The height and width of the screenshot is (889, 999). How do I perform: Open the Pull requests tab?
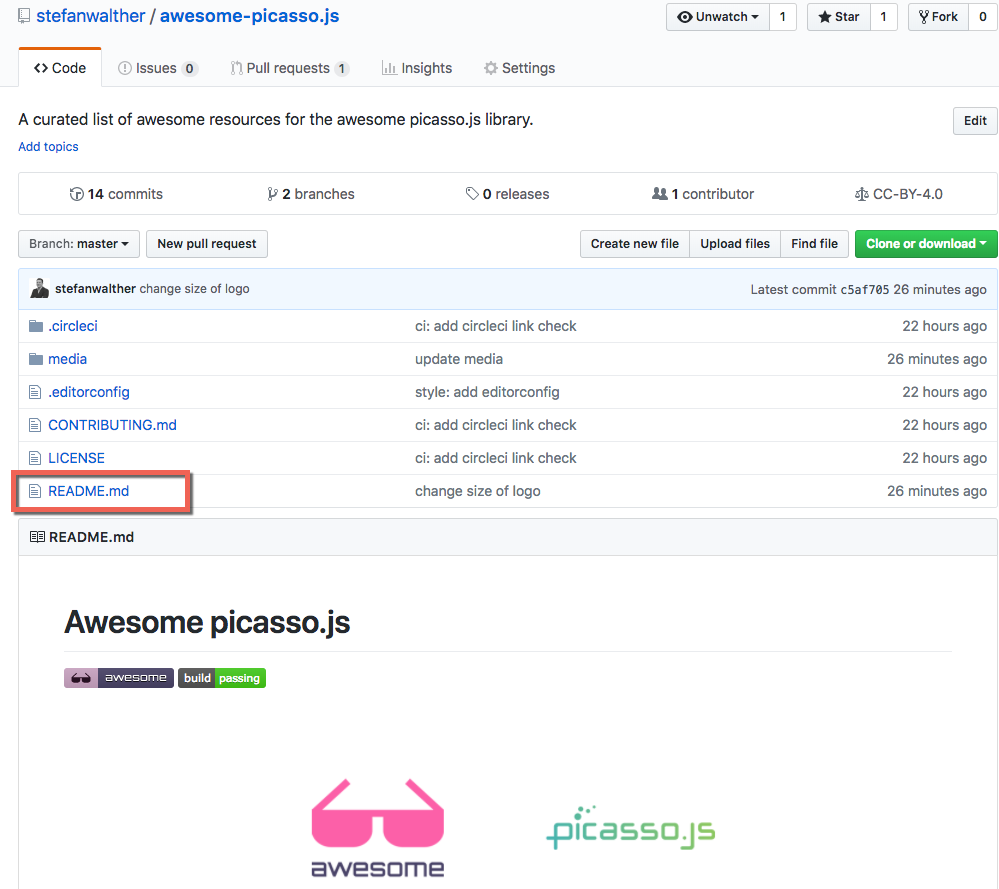click(289, 68)
